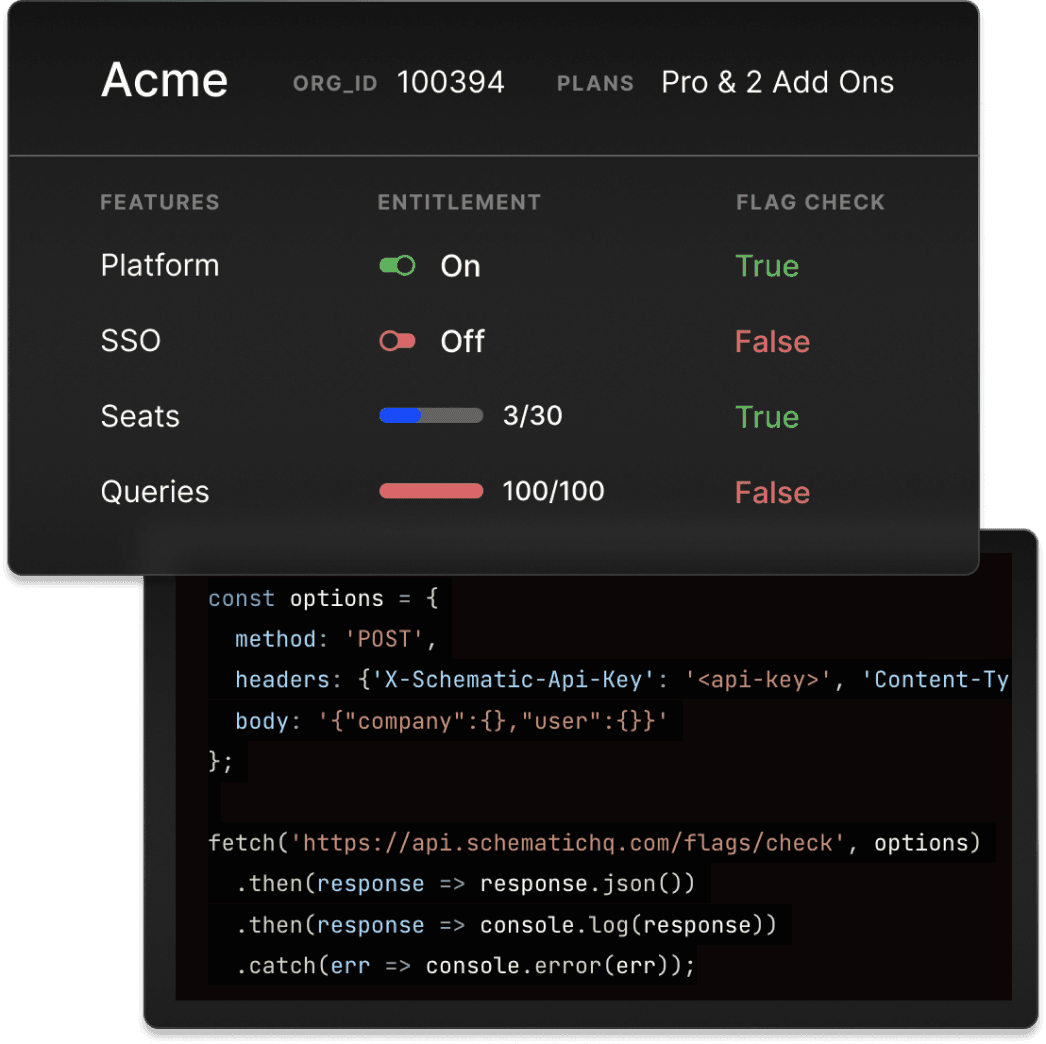The height and width of the screenshot is (1044, 1046).
Task: Select the Queries feature label
Action: [x=155, y=492]
